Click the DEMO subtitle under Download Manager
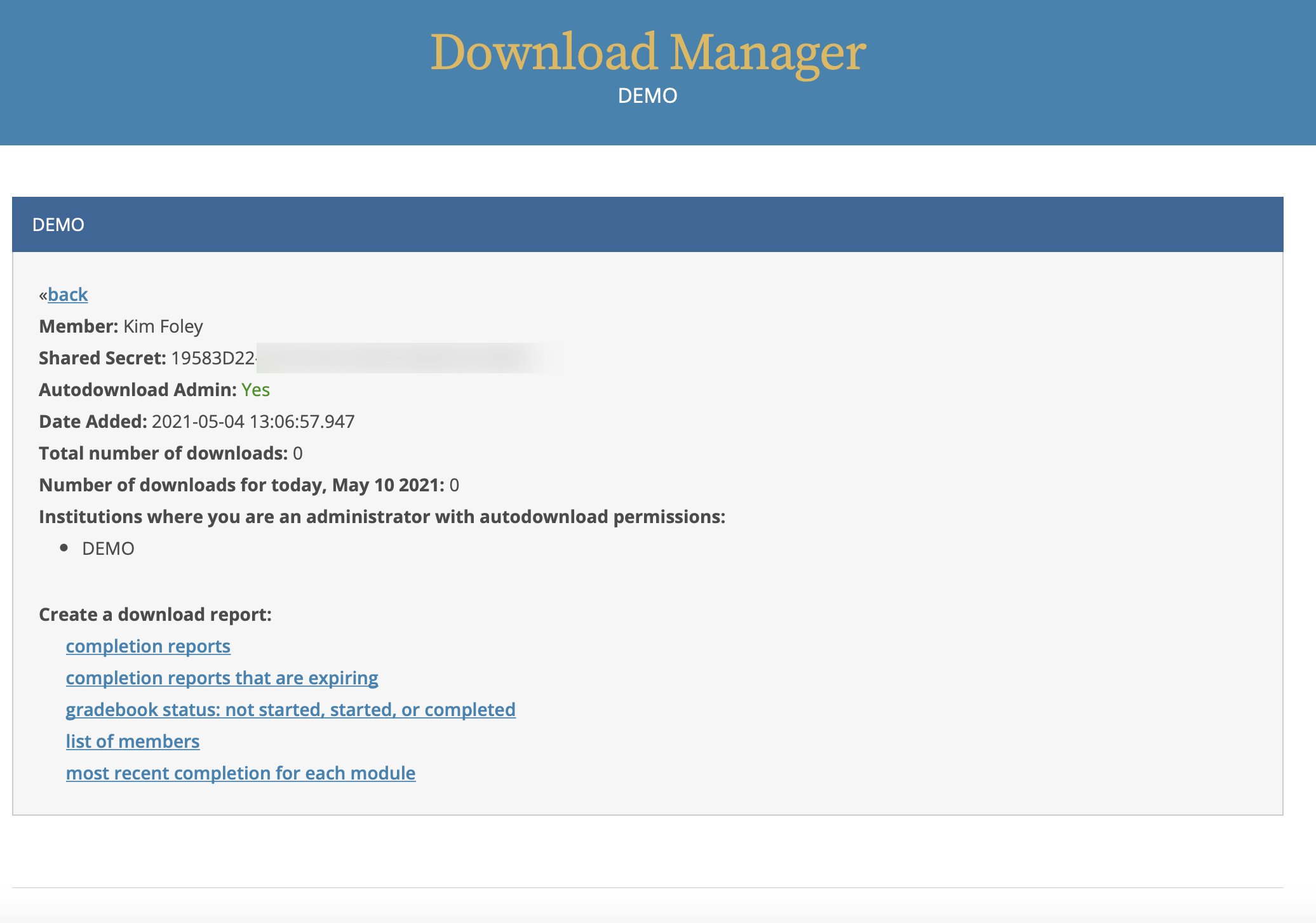Image resolution: width=1316 pixels, height=923 pixels. (648, 96)
